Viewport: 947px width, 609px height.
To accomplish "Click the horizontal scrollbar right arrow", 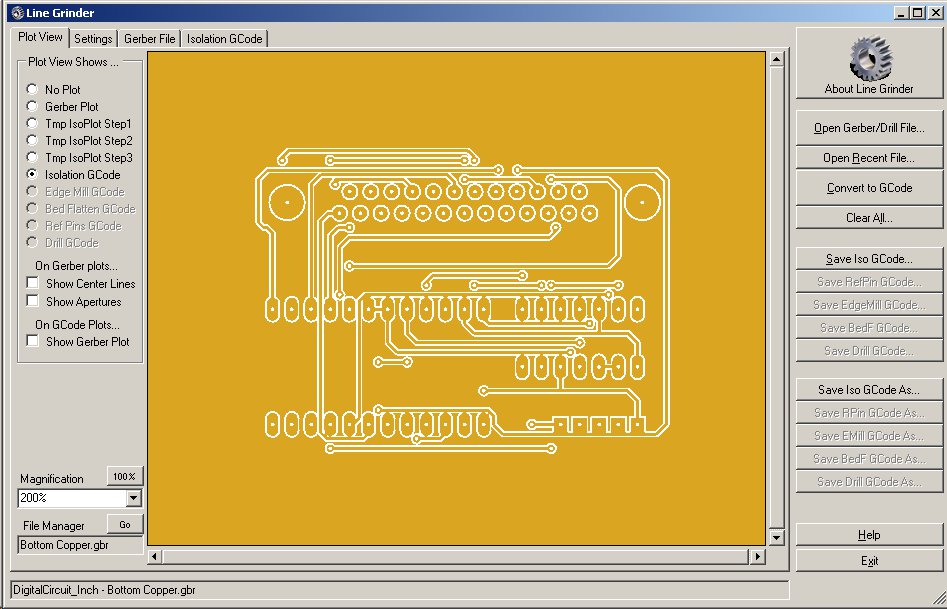I will click(x=757, y=556).
